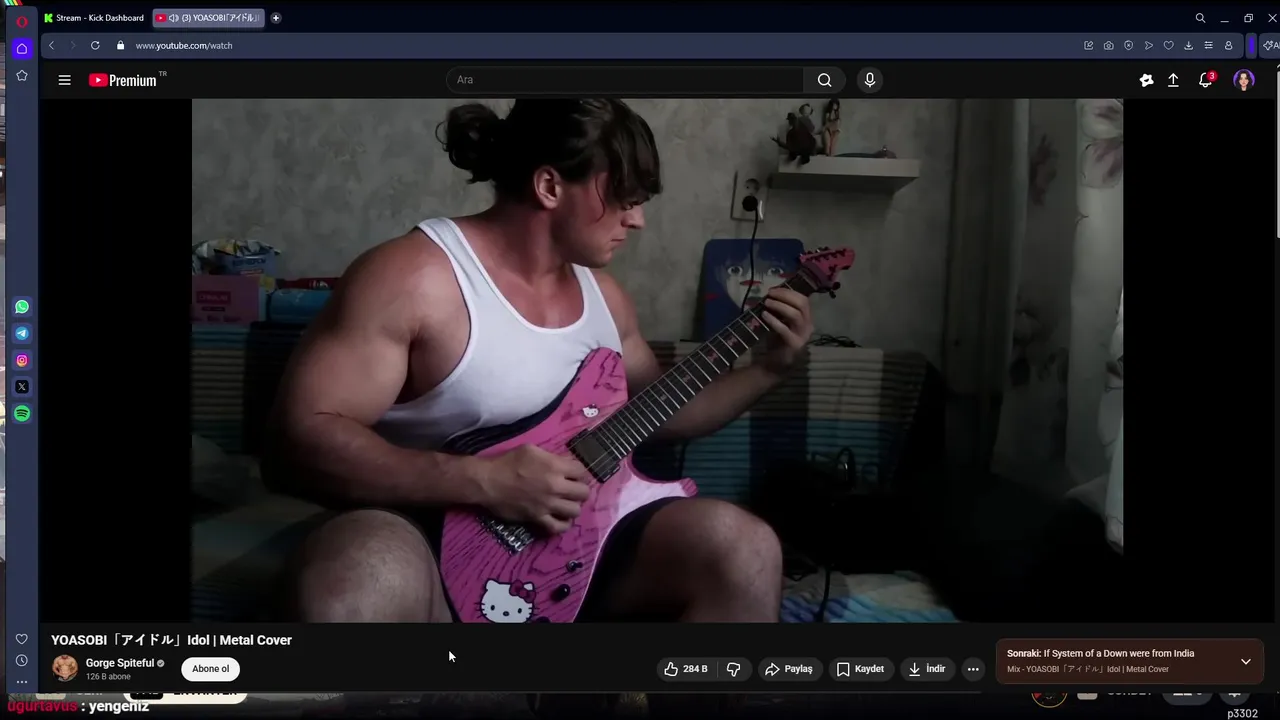Save video with Kaydet button
Screen dimensions: 1280x720
pyautogui.click(x=860, y=669)
